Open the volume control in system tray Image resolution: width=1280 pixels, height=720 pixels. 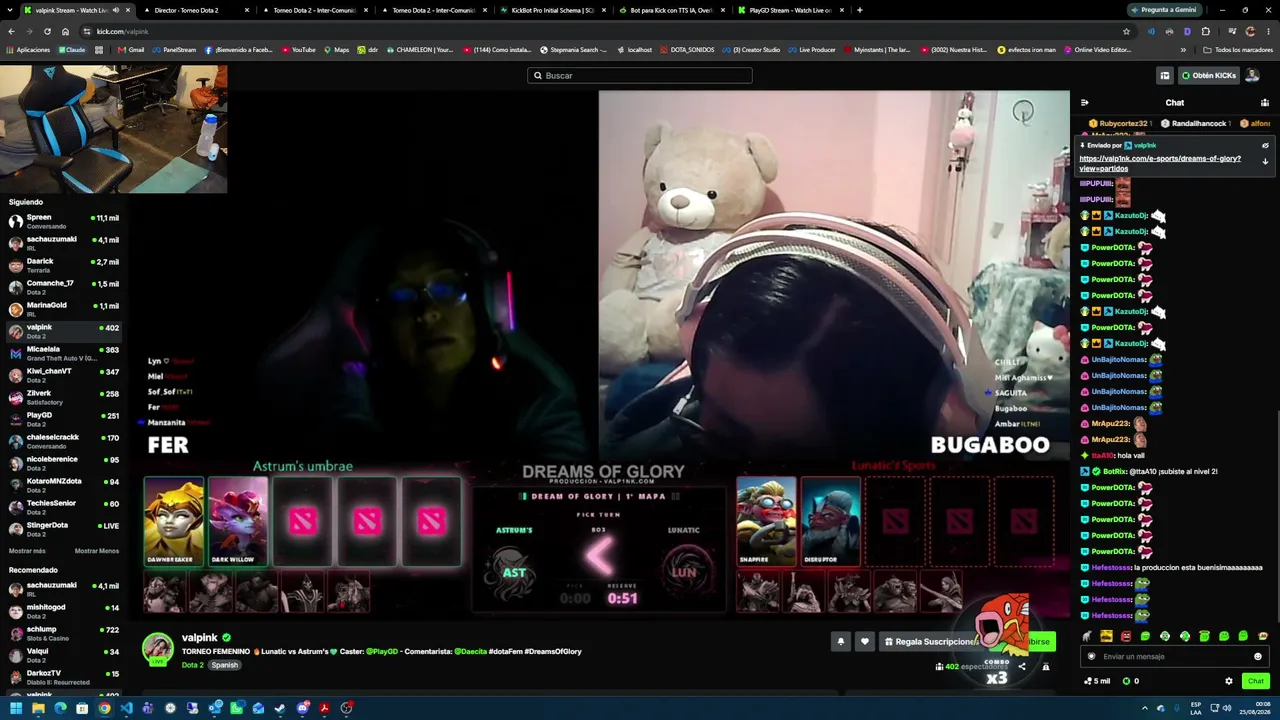pos(1227,708)
